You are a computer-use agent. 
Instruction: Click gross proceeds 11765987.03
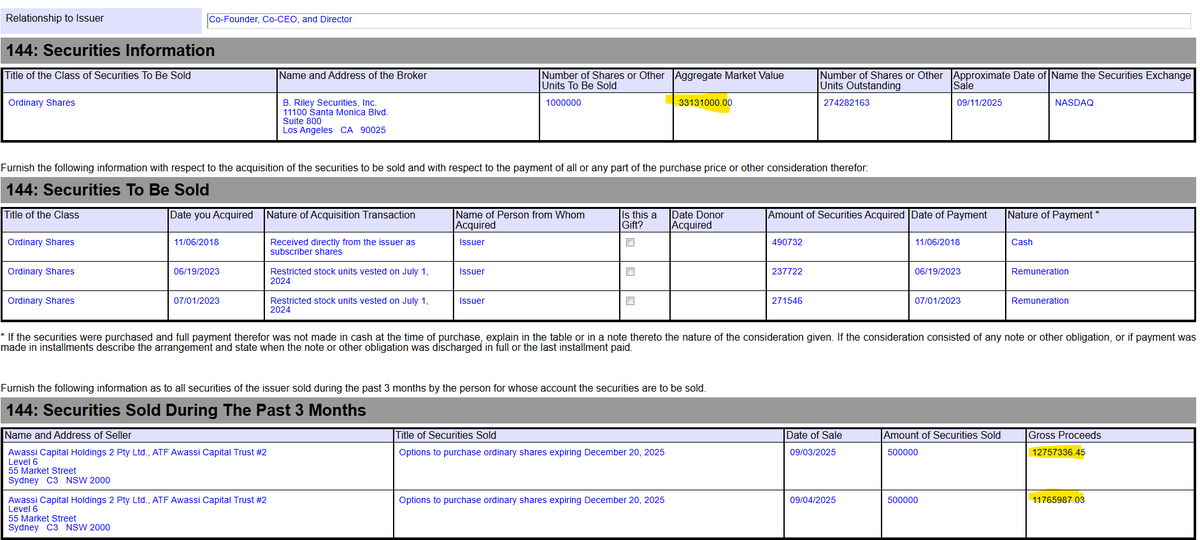click(1058, 500)
